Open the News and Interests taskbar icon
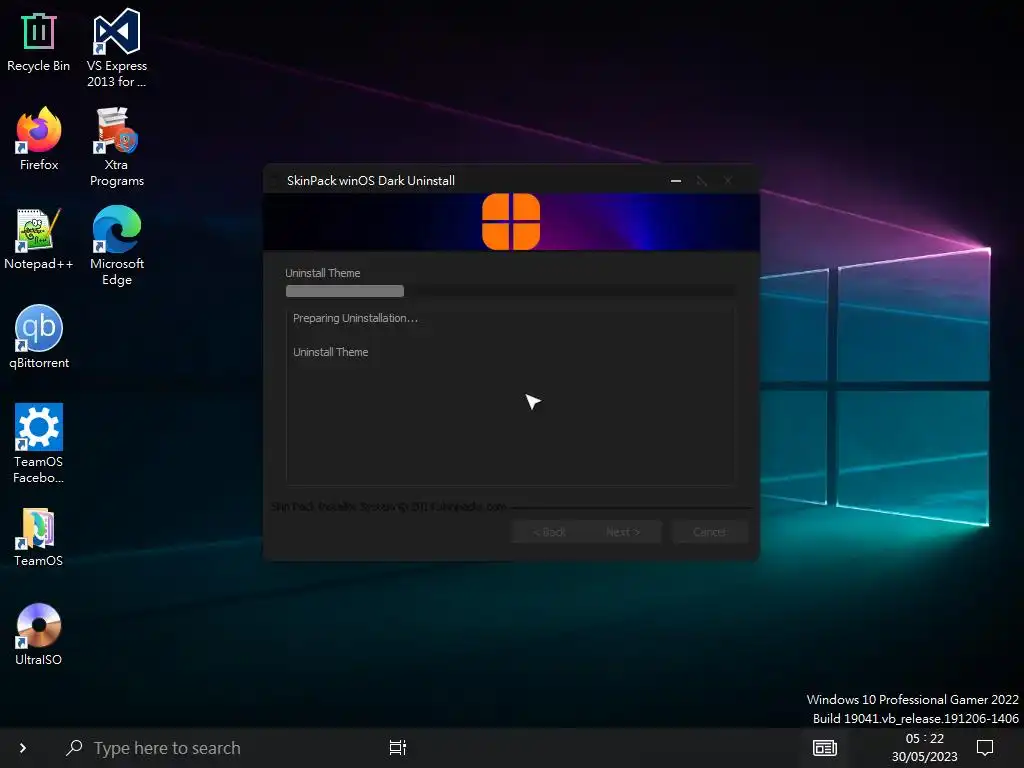The height and width of the screenshot is (768, 1024). click(825, 748)
